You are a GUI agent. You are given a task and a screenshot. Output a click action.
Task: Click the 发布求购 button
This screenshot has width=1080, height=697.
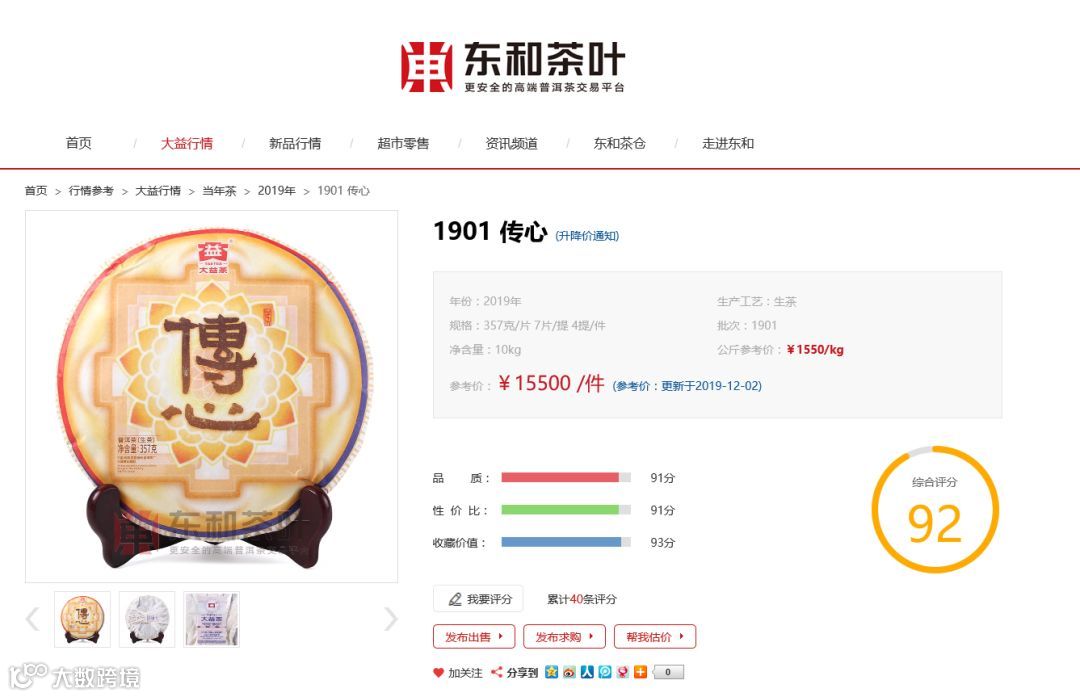(564, 636)
